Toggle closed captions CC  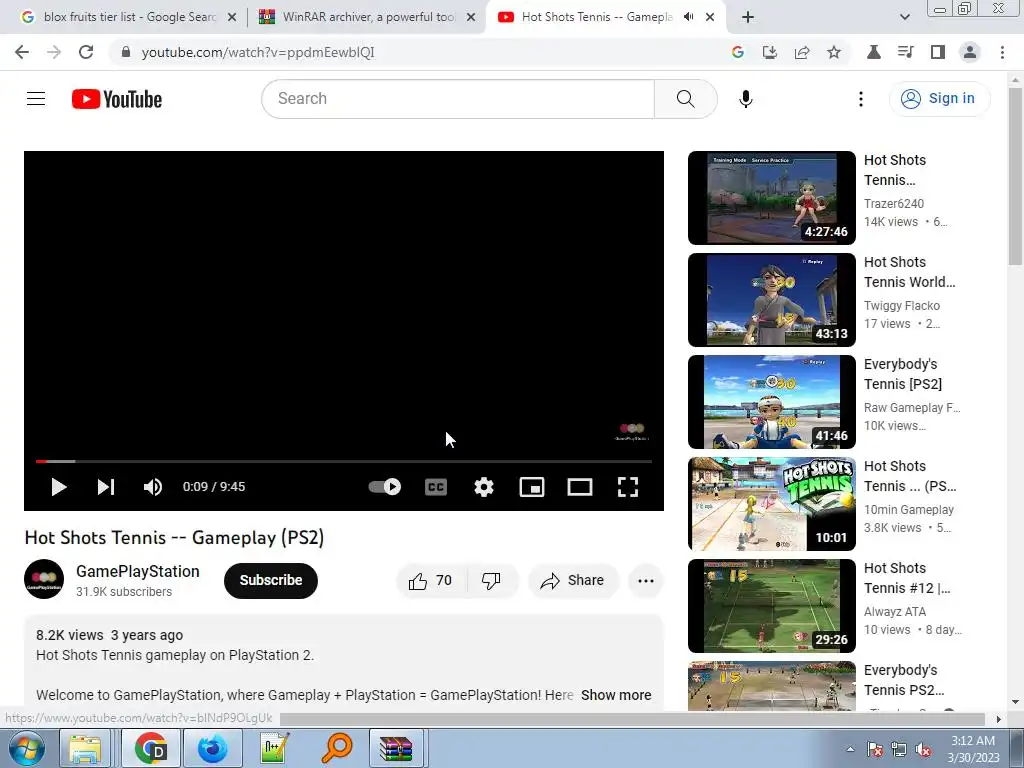click(x=436, y=487)
